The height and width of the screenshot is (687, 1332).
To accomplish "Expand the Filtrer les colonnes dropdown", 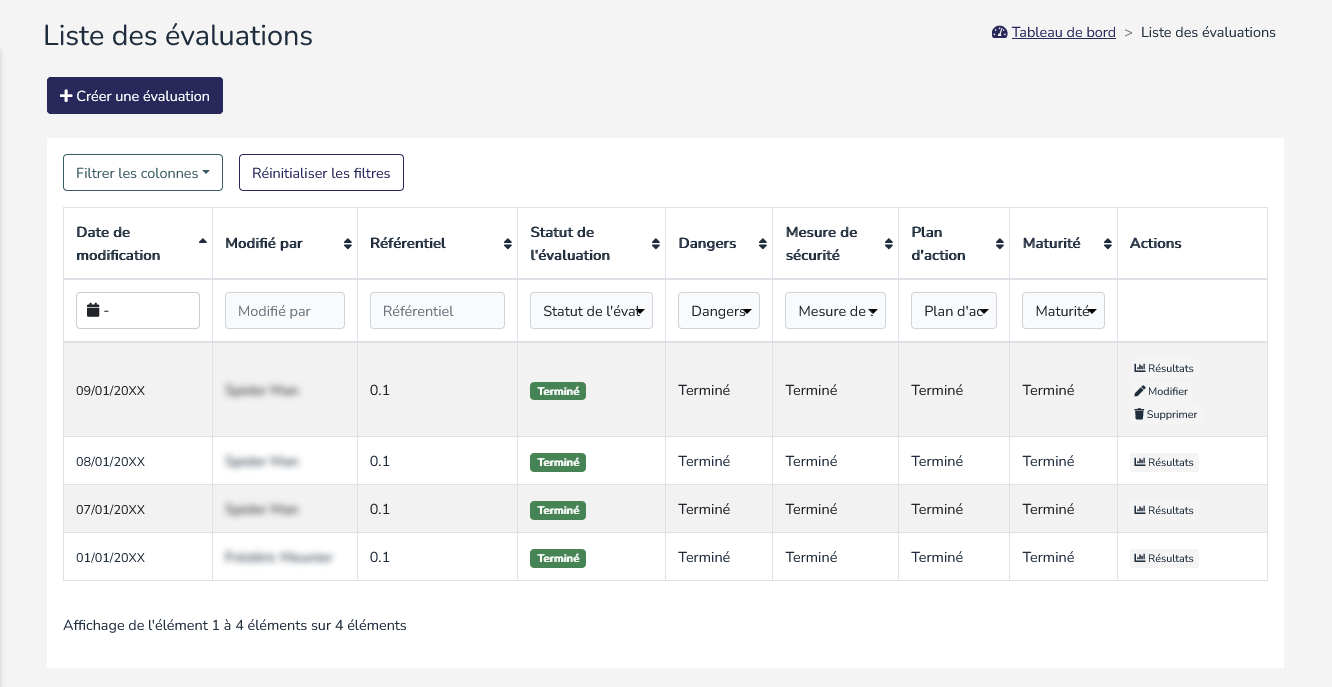I will 143,173.
